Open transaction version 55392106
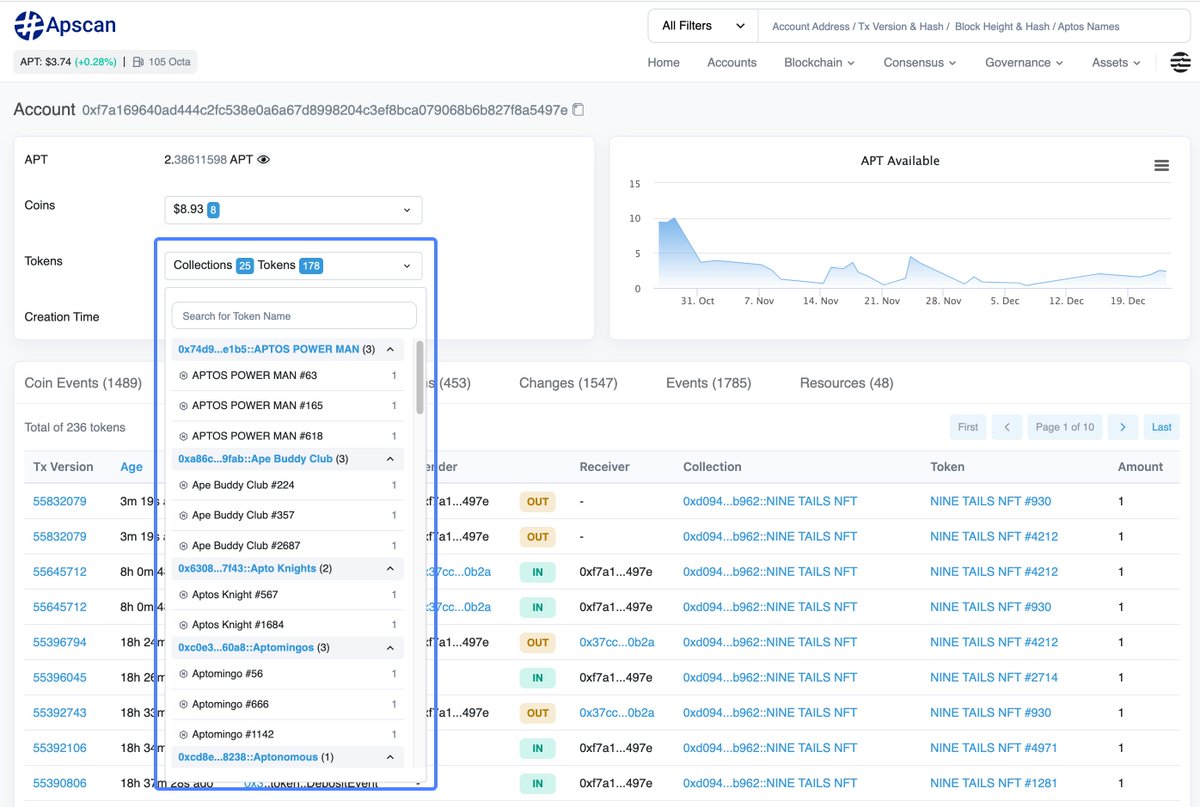 click(x=60, y=748)
